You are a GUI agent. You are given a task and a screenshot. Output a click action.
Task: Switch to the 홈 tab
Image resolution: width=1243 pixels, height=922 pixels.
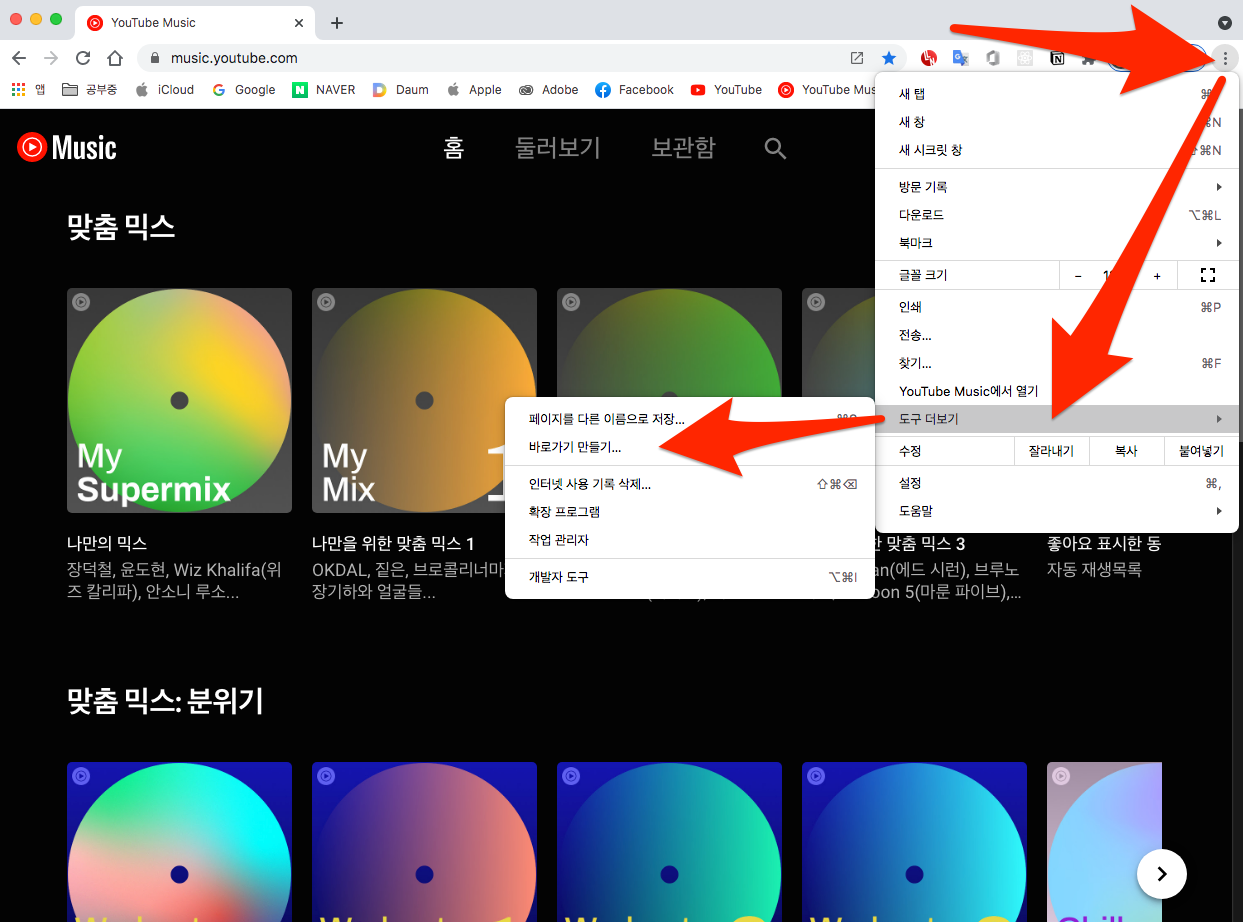[x=454, y=148]
